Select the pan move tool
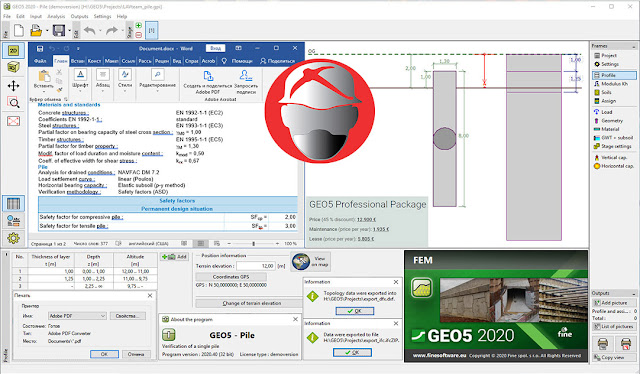The width and height of the screenshot is (640, 374). click(x=13, y=85)
